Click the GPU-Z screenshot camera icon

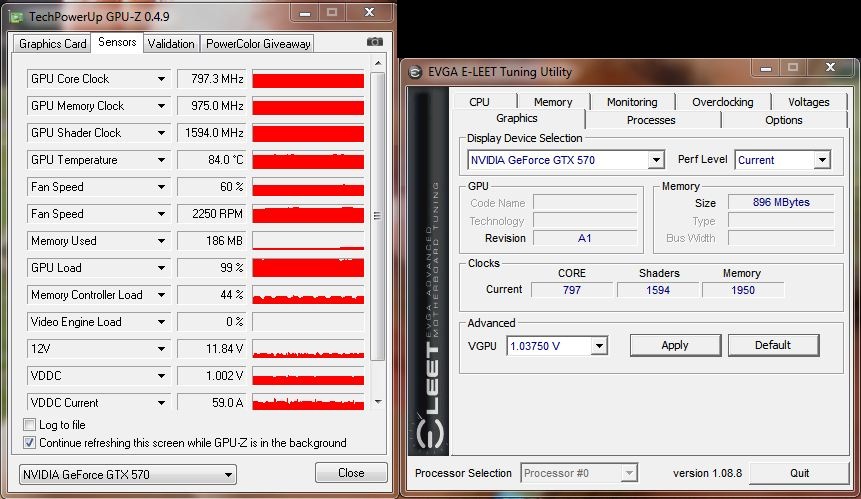(x=374, y=42)
